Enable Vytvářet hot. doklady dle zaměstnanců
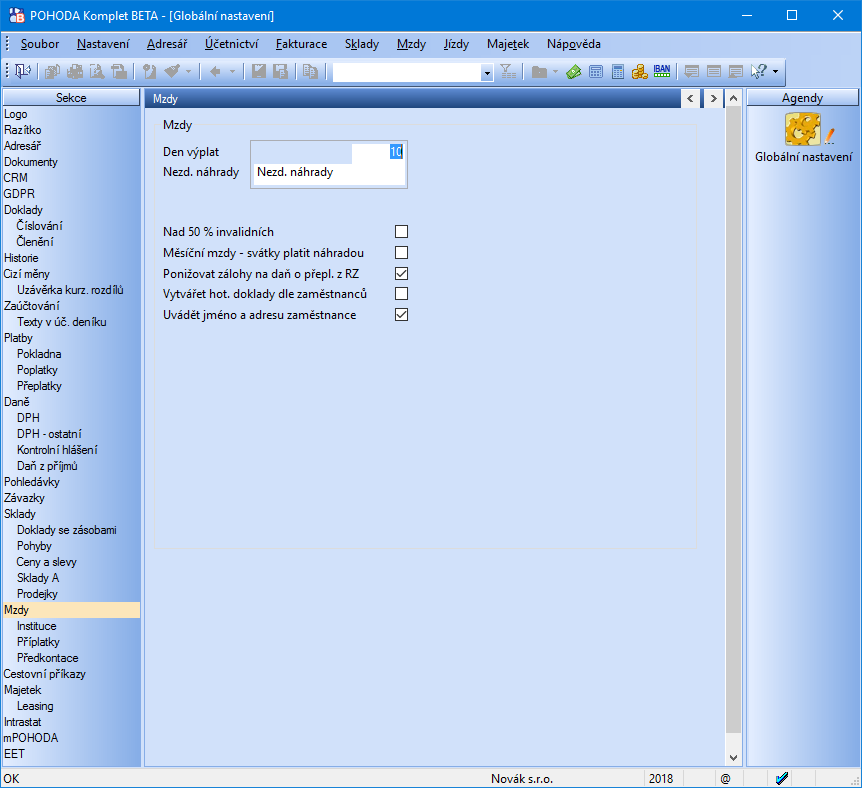 (401, 294)
